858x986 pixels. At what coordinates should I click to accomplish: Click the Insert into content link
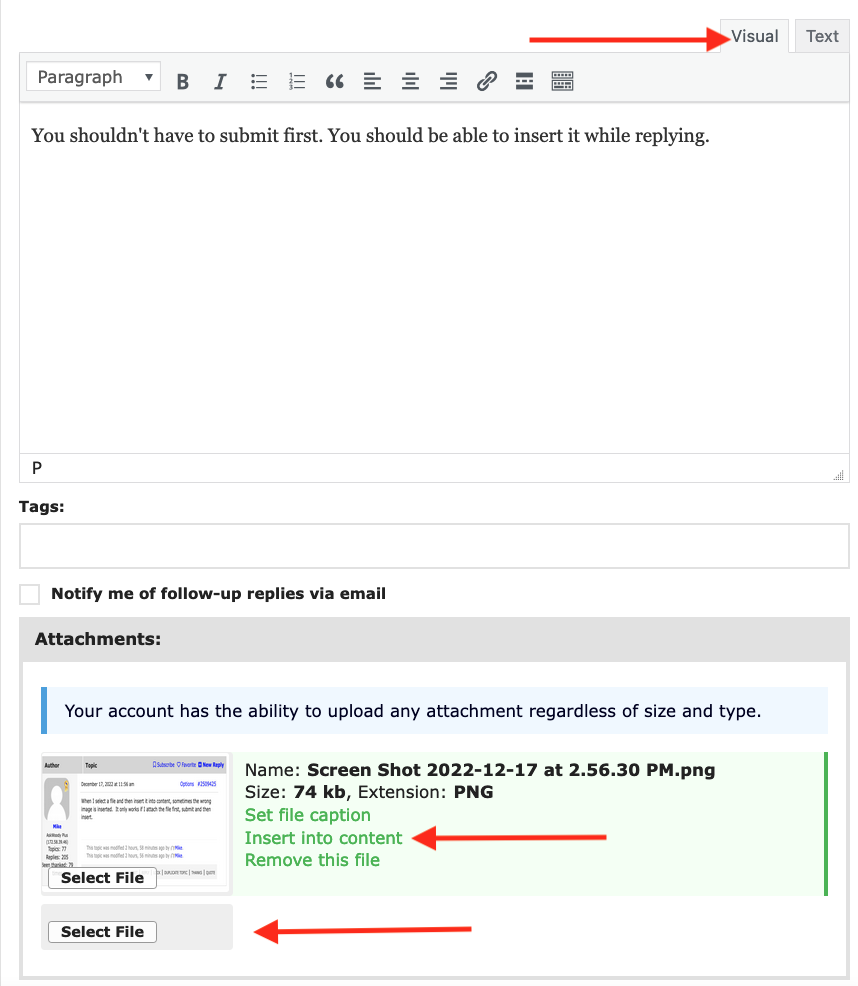coord(323,838)
